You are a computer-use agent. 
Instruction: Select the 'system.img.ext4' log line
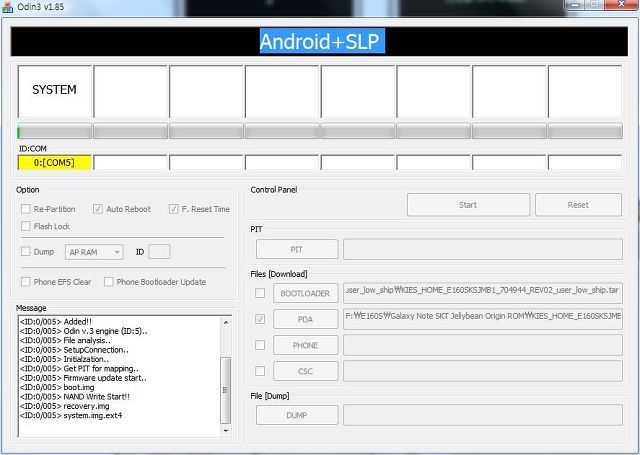71,415
